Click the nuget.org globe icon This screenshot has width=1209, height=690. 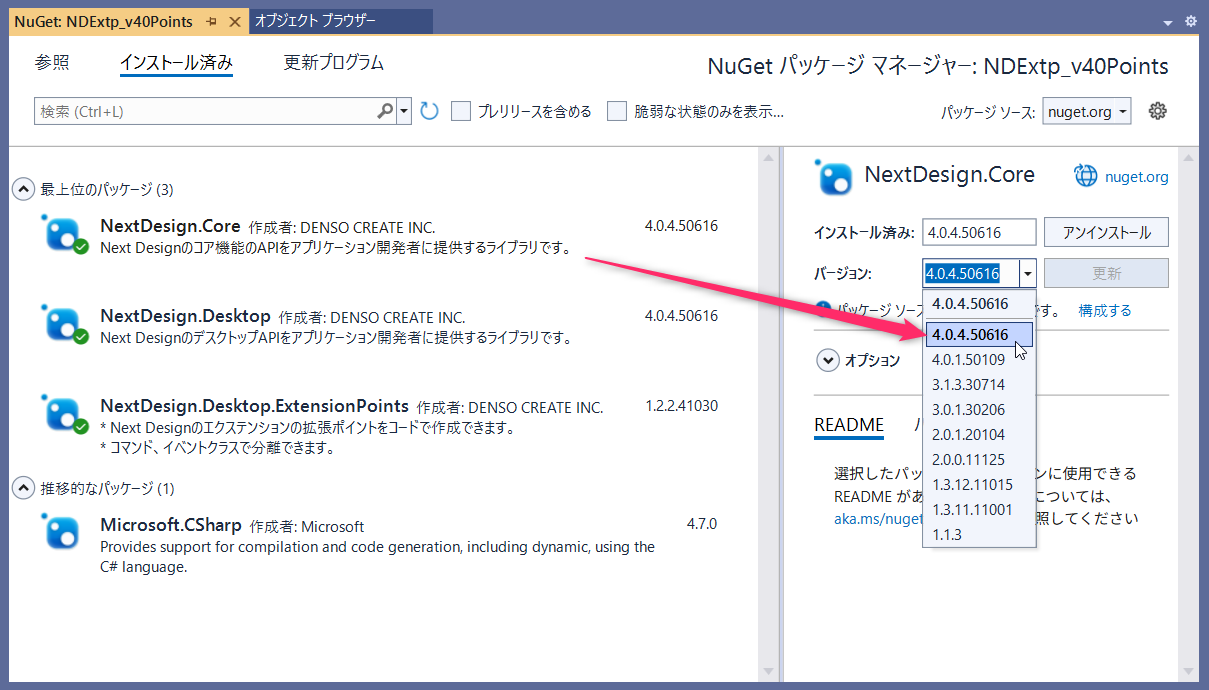point(1086,176)
